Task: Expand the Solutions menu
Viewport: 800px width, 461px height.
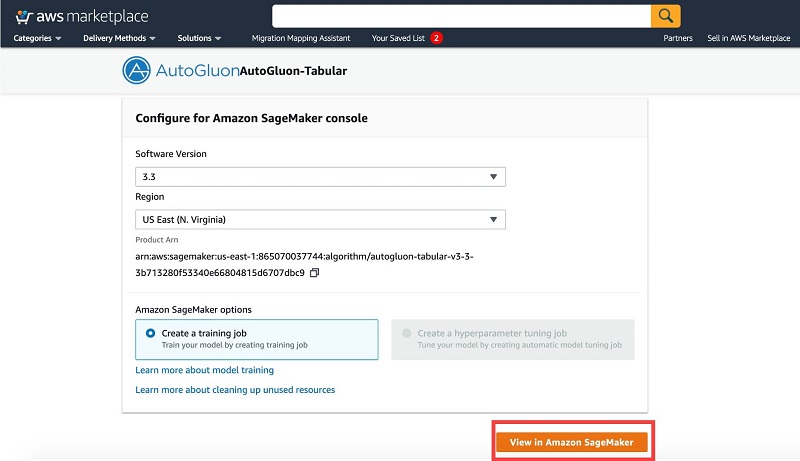Action: pyautogui.click(x=199, y=38)
